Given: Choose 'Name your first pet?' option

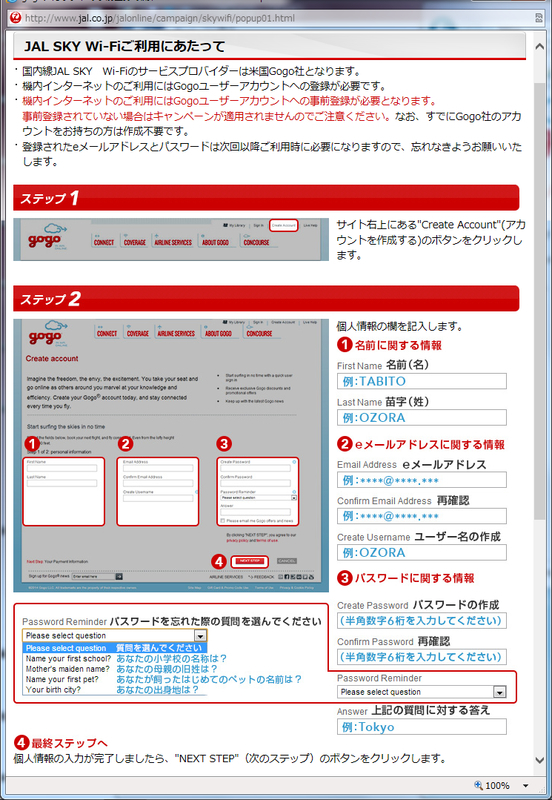Looking at the screenshot, I should click(62, 680).
